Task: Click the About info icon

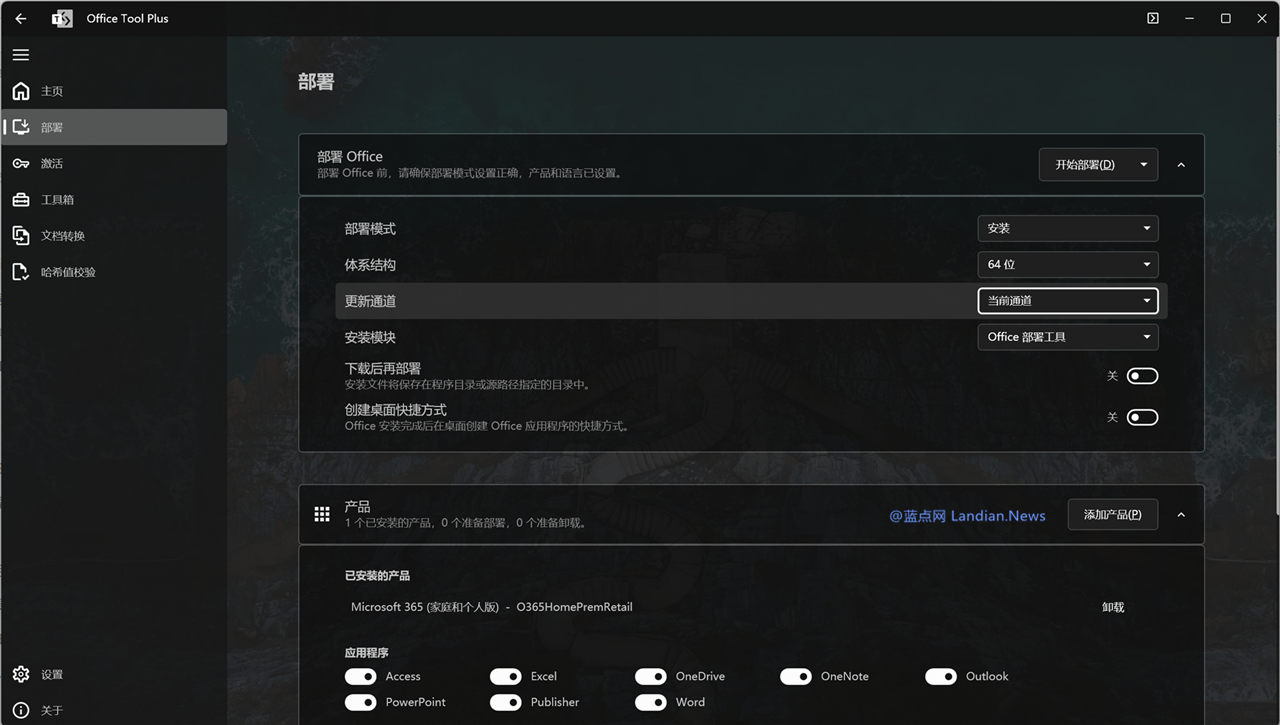Action: [x=21, y=710]
